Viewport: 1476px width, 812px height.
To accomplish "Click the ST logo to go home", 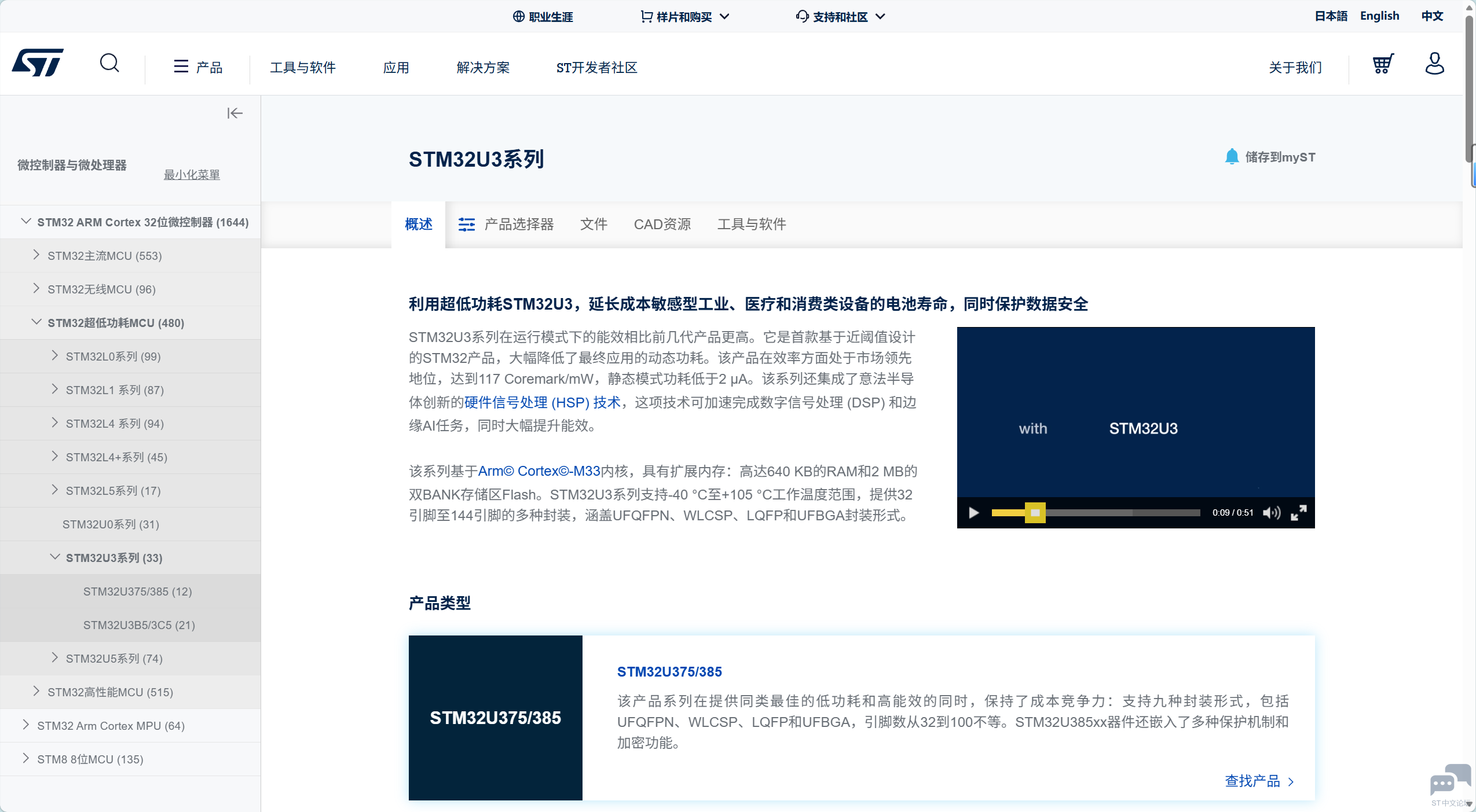I will [x=38, y=63].
